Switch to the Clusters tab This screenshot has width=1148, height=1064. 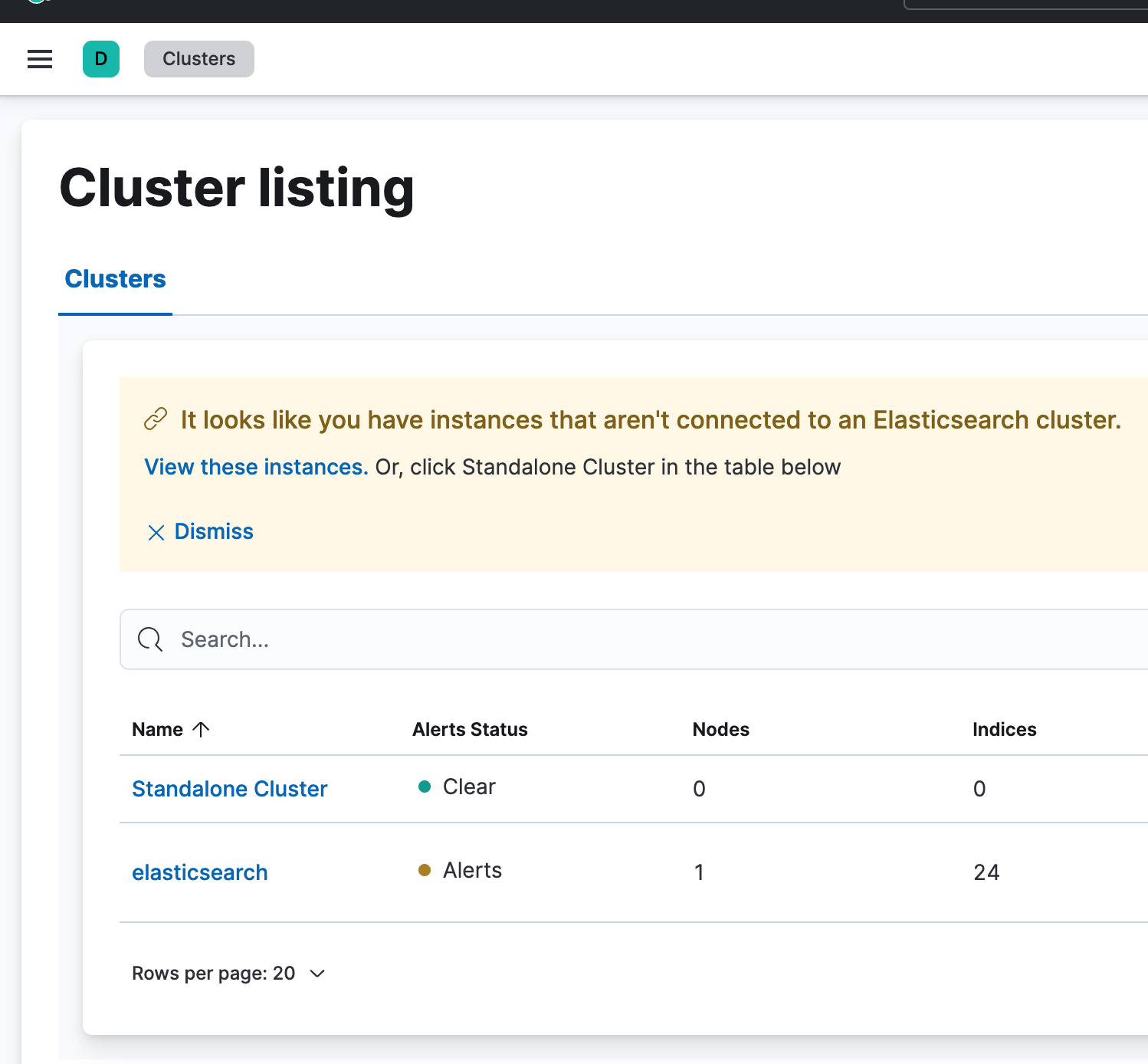(115, 278)
